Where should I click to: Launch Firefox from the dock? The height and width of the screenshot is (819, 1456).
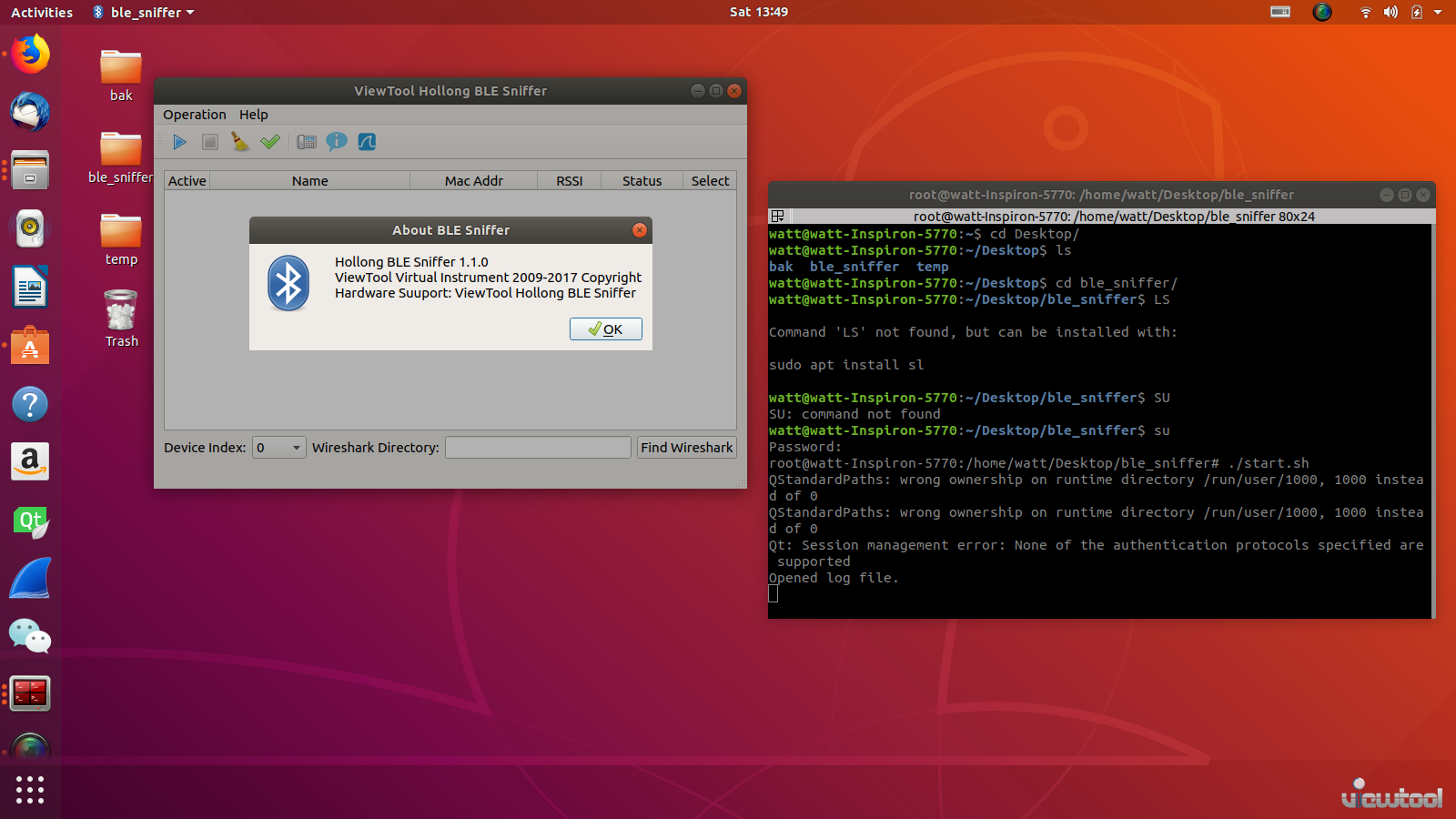point(30,54)
